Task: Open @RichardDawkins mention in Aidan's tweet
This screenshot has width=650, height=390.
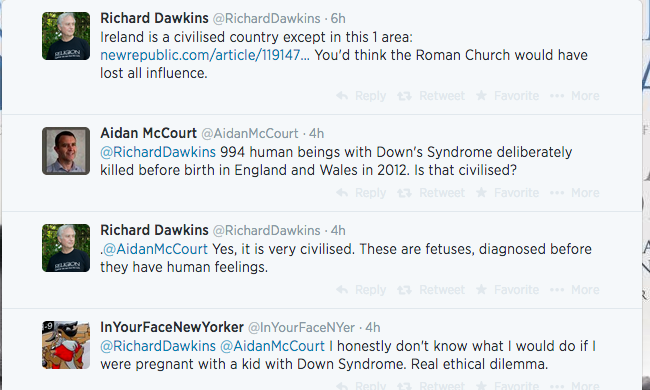Action: click(x=158, y=152)
